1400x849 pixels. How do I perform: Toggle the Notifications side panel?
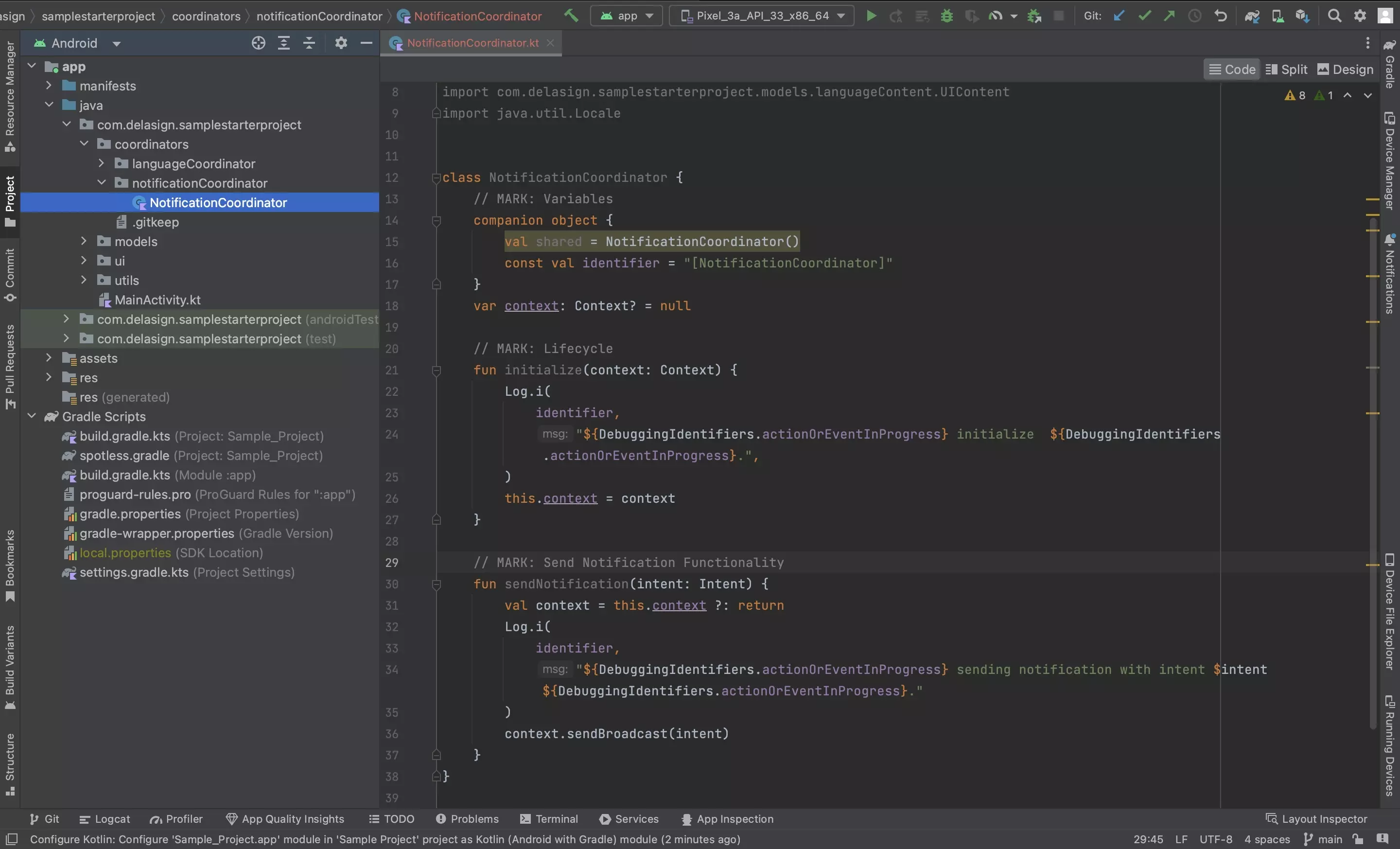tap(1390, 273)
